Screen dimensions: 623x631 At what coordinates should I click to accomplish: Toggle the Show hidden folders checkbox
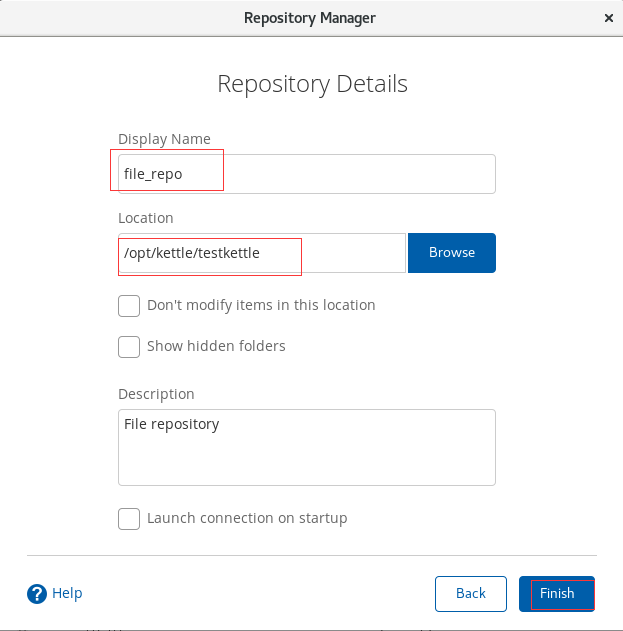click(129, 347)
